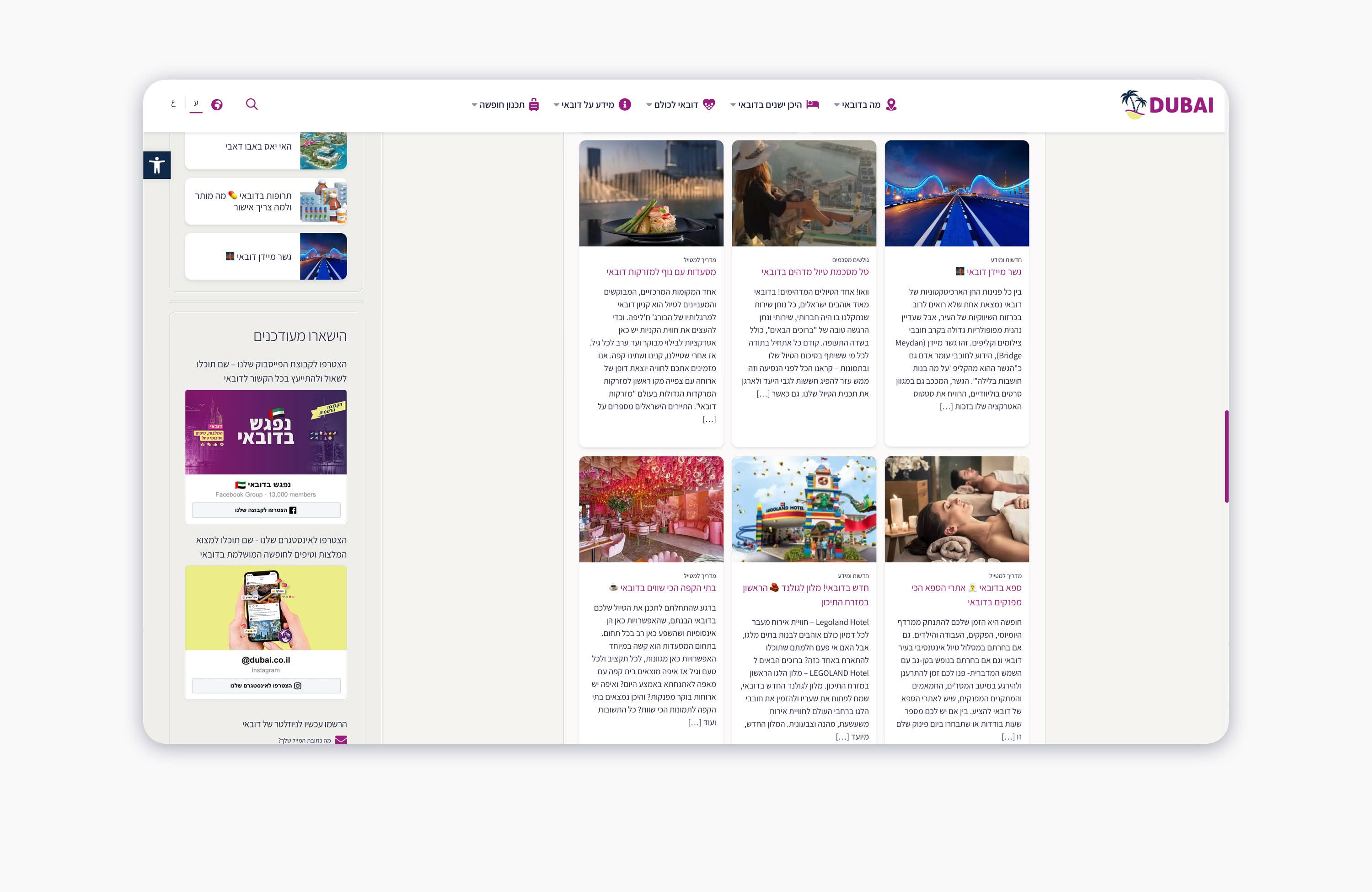Image resolution: width=1372 pixels, height=892 pixels.
Task: Expand the 'דובאי לכולם' dropdown arrow
Action: (x=649, y=105)
